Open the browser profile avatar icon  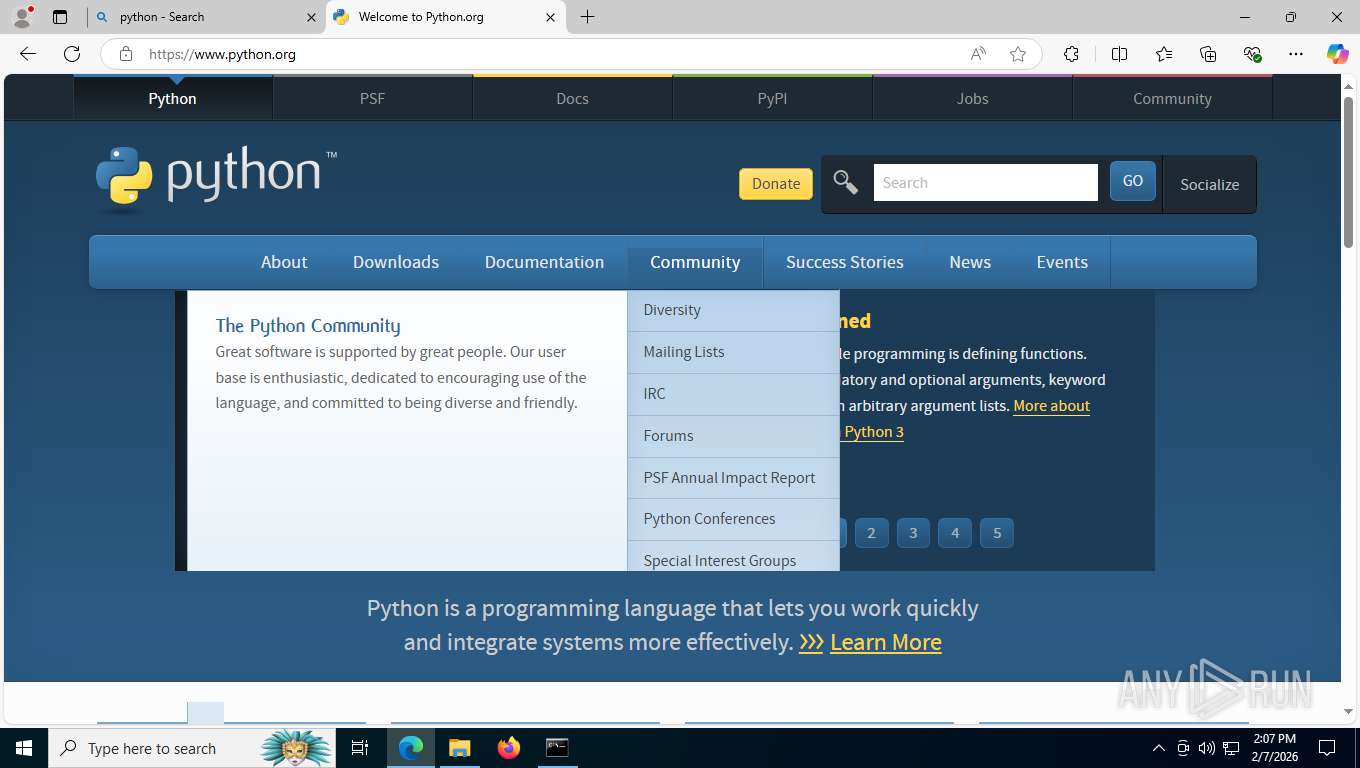(21, 17)
